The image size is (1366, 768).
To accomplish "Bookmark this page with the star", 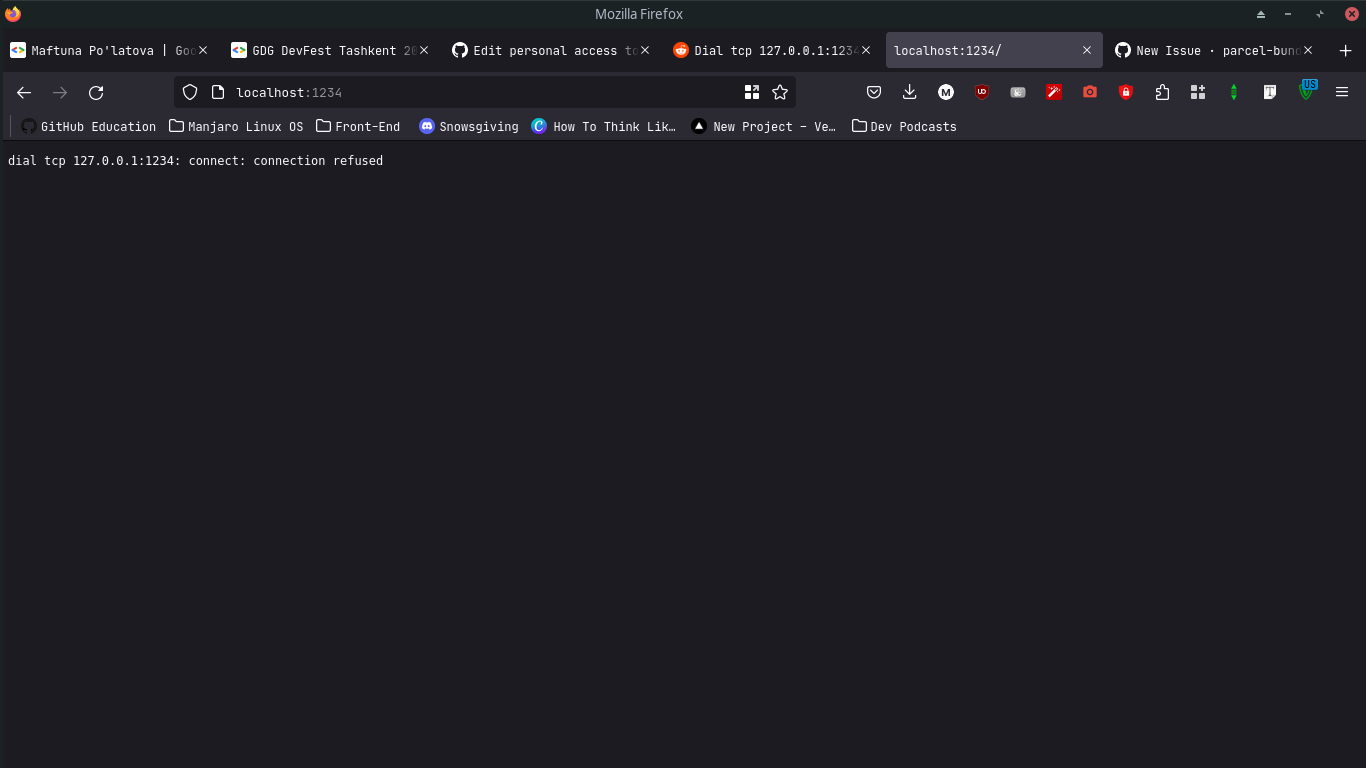I will pyautogui.click(x=780, y=92).
